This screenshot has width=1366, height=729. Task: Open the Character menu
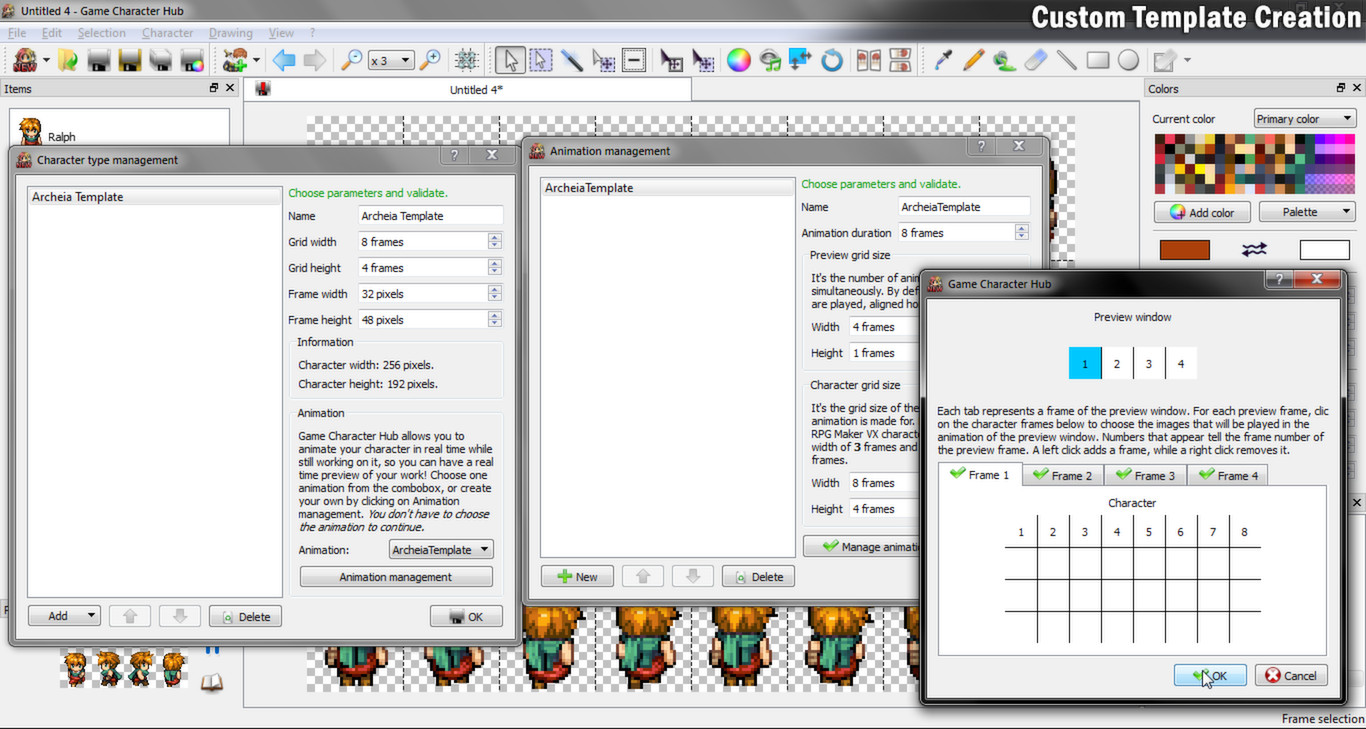pos(167,32)
